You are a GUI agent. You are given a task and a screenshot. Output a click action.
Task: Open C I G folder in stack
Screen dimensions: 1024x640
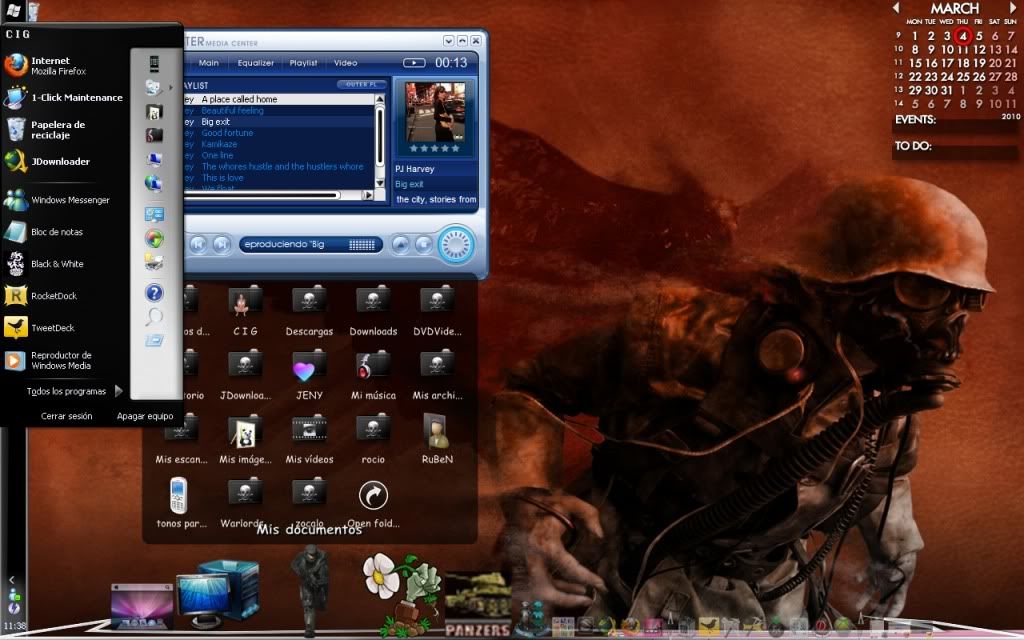(x=246, y=311)
